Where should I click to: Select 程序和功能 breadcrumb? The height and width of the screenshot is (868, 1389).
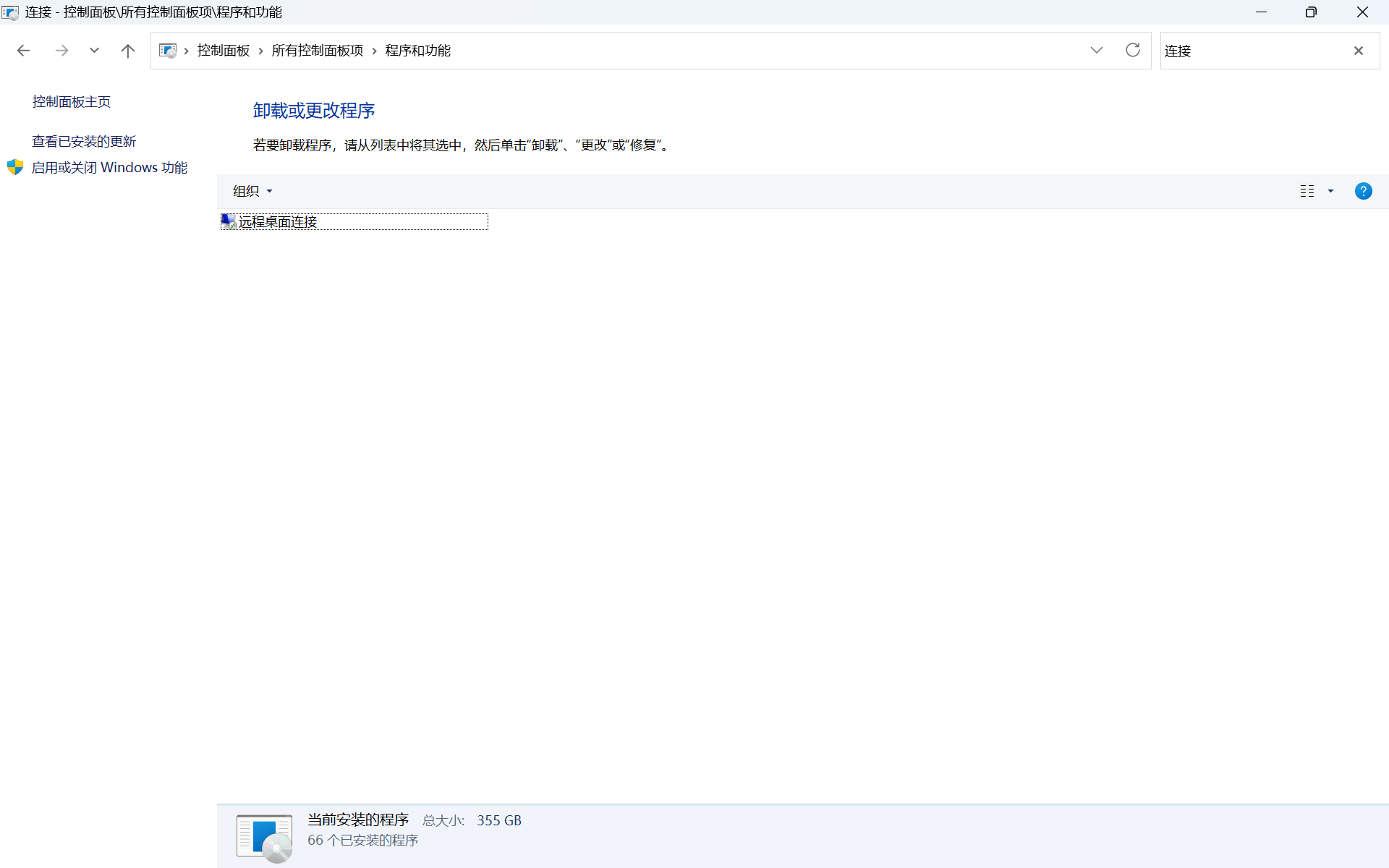pyautogui.click(x=417, y=51)
